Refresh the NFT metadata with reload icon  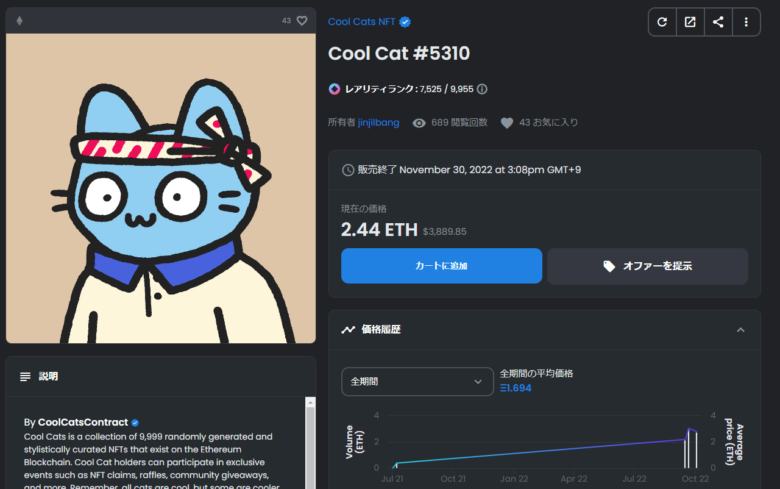tap(662, 22)
